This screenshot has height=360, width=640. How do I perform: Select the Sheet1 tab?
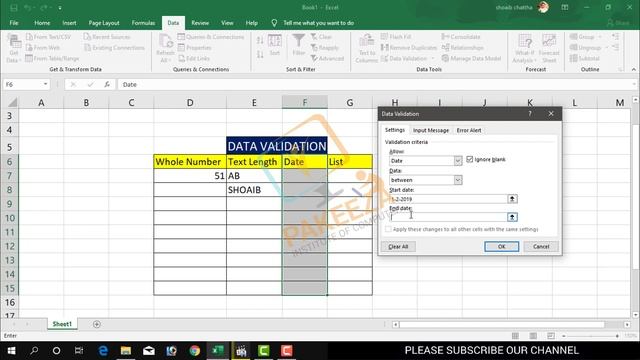pos(62,324)
